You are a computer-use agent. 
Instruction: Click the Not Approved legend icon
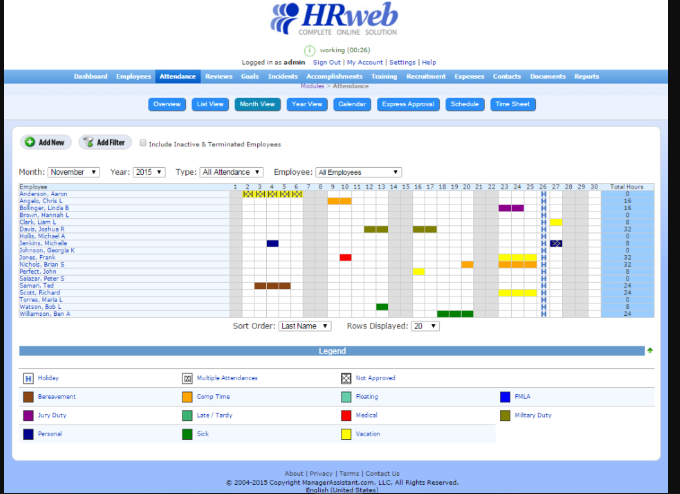click(346, 378)
